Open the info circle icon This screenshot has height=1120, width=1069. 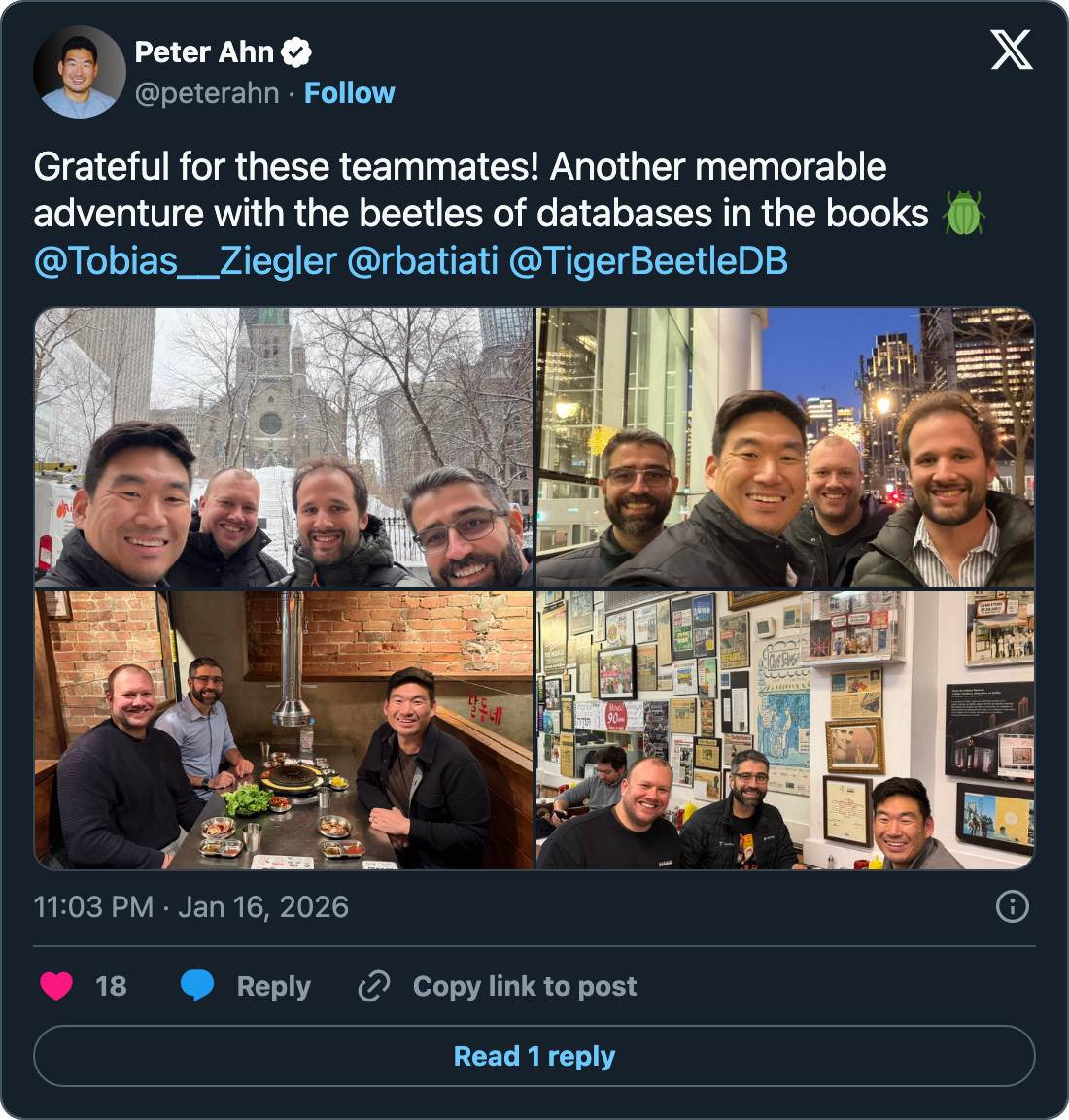(1013, 906)
